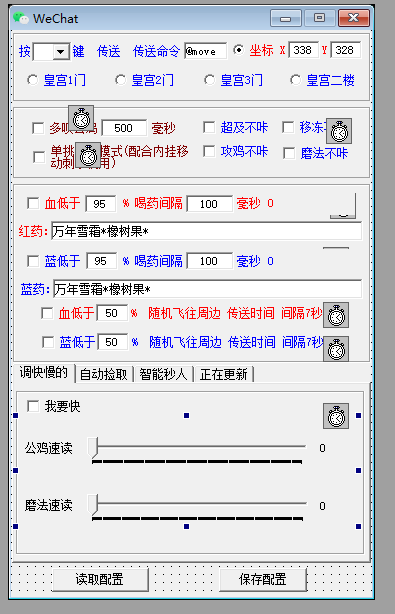The image size is (395, 614).
Task: Click the red 随机飞往周边 label
Action: (184, 313)
